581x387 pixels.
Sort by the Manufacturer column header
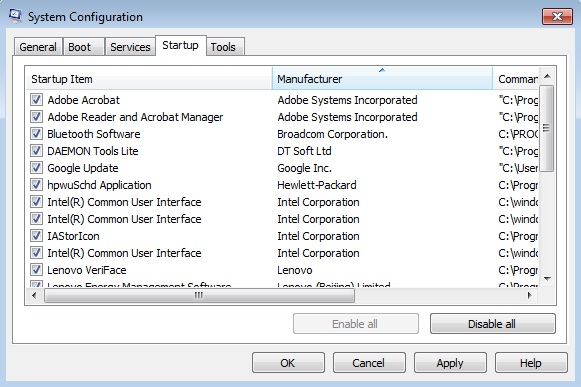coord(382,79)
